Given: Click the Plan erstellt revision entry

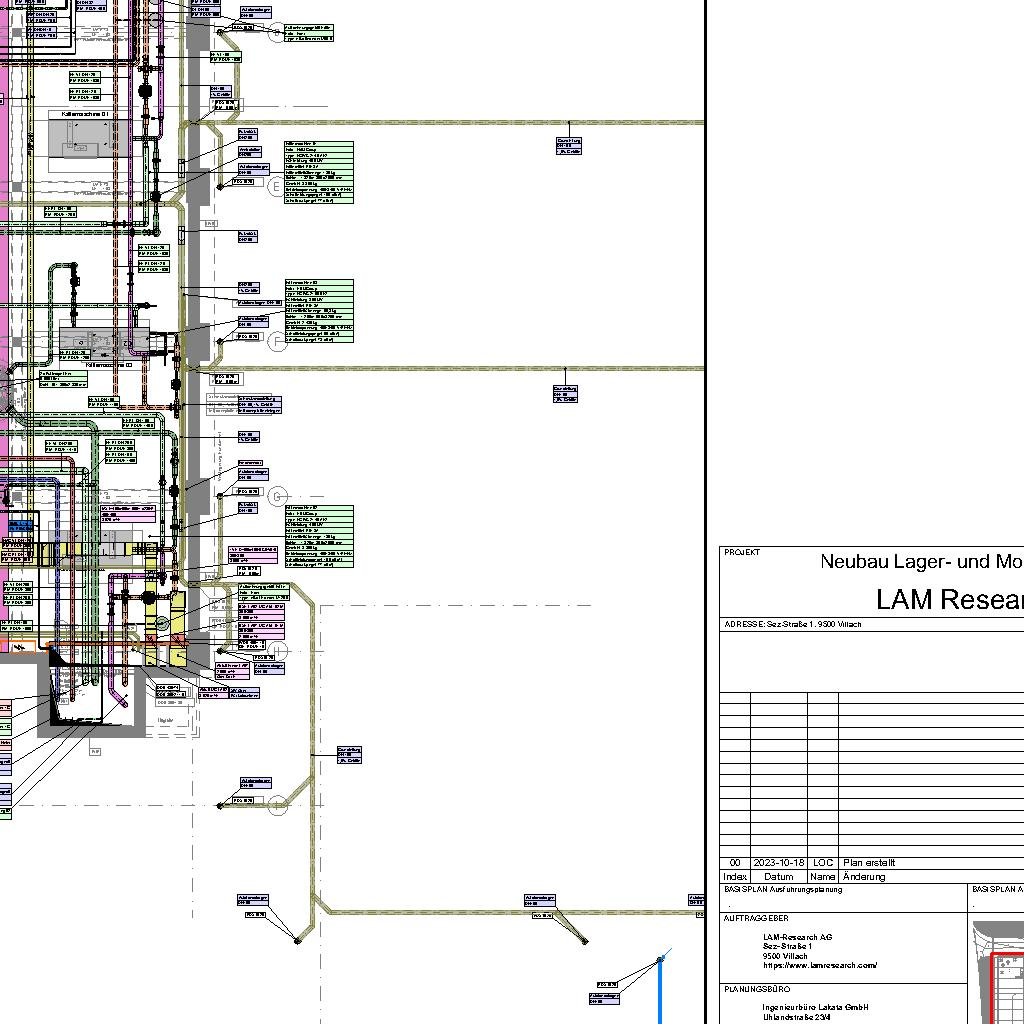Looking at the screenshot, I should tap(869, 863).
